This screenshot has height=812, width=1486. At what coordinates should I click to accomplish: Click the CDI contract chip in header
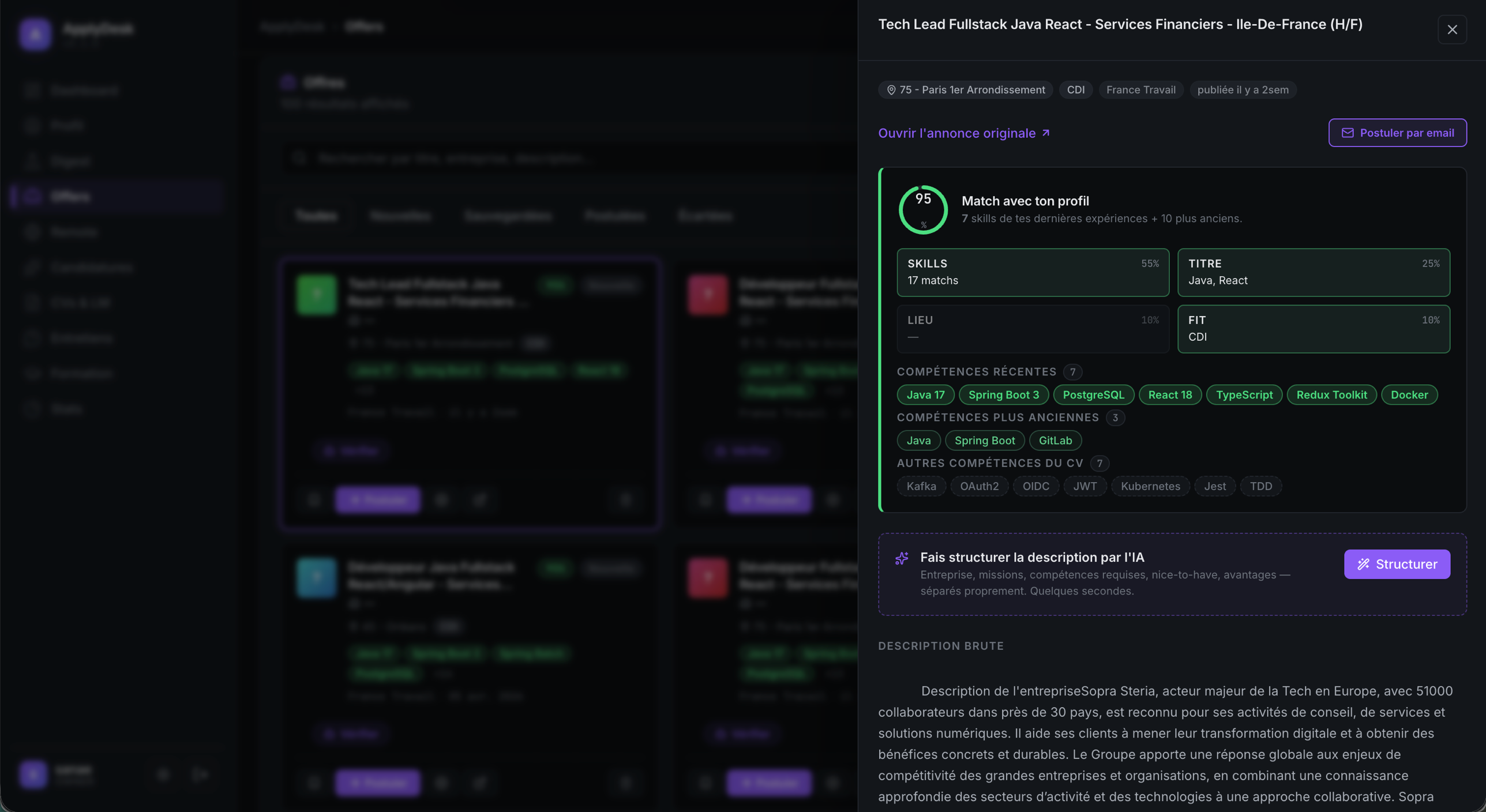(1075, 90)
